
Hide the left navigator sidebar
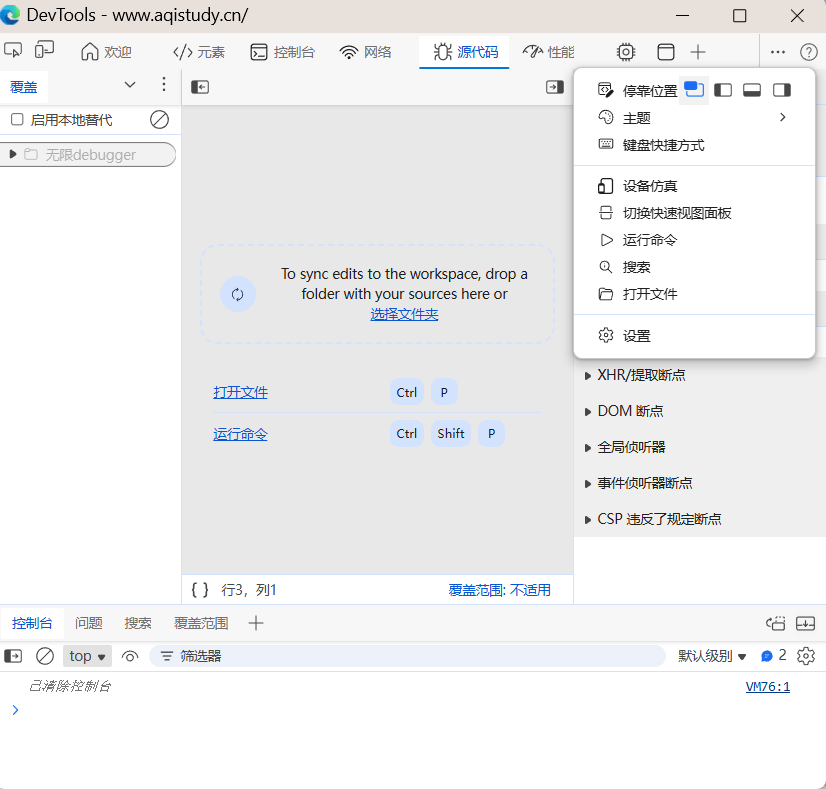200,87
